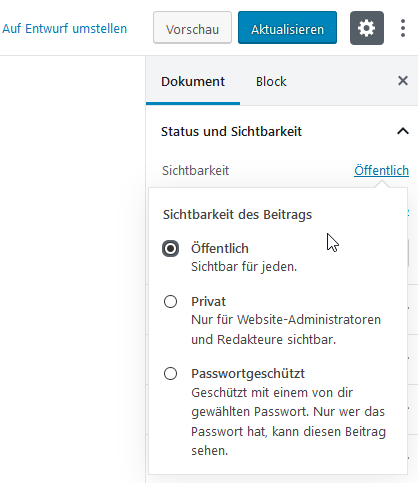Click the Geschützt mit einem description text
The height and width of the screenshot is (483, 418).
pos(288,421)
